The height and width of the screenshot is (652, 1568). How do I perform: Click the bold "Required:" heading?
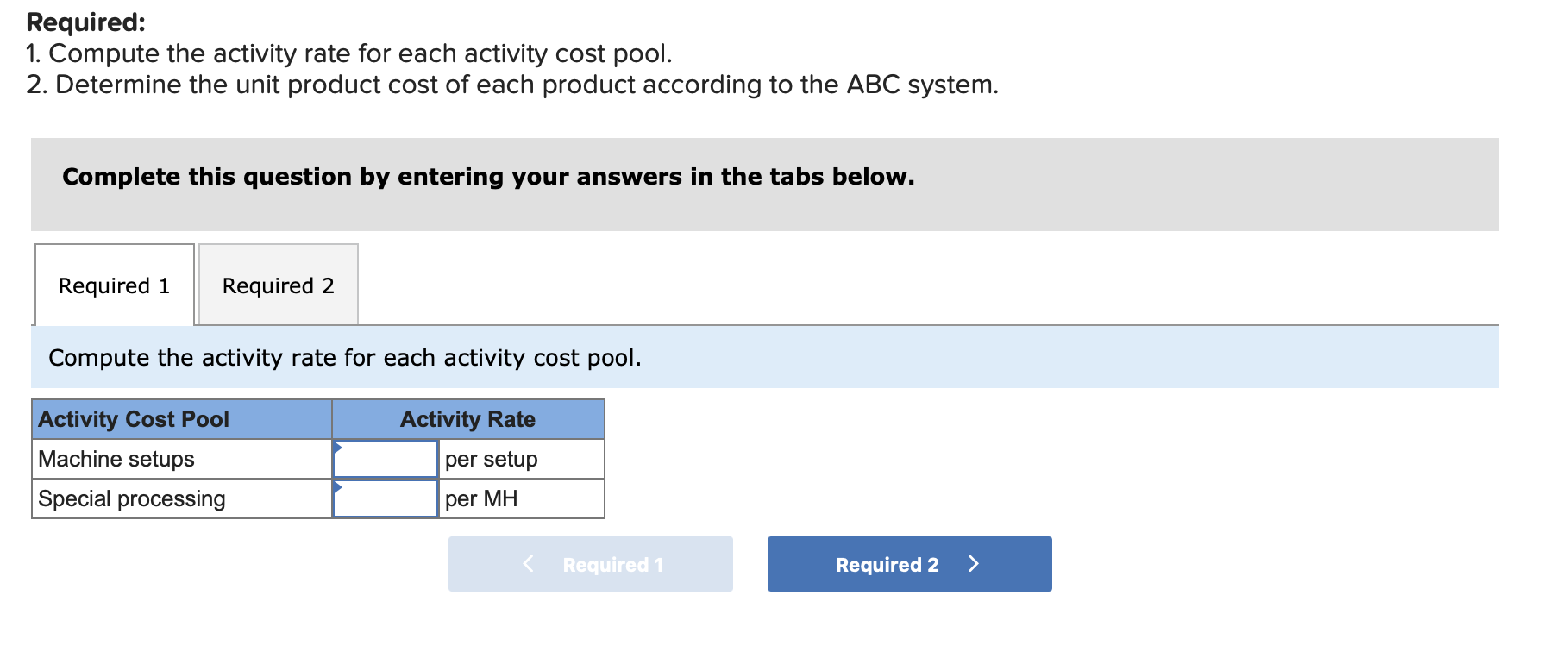(86, 22)
